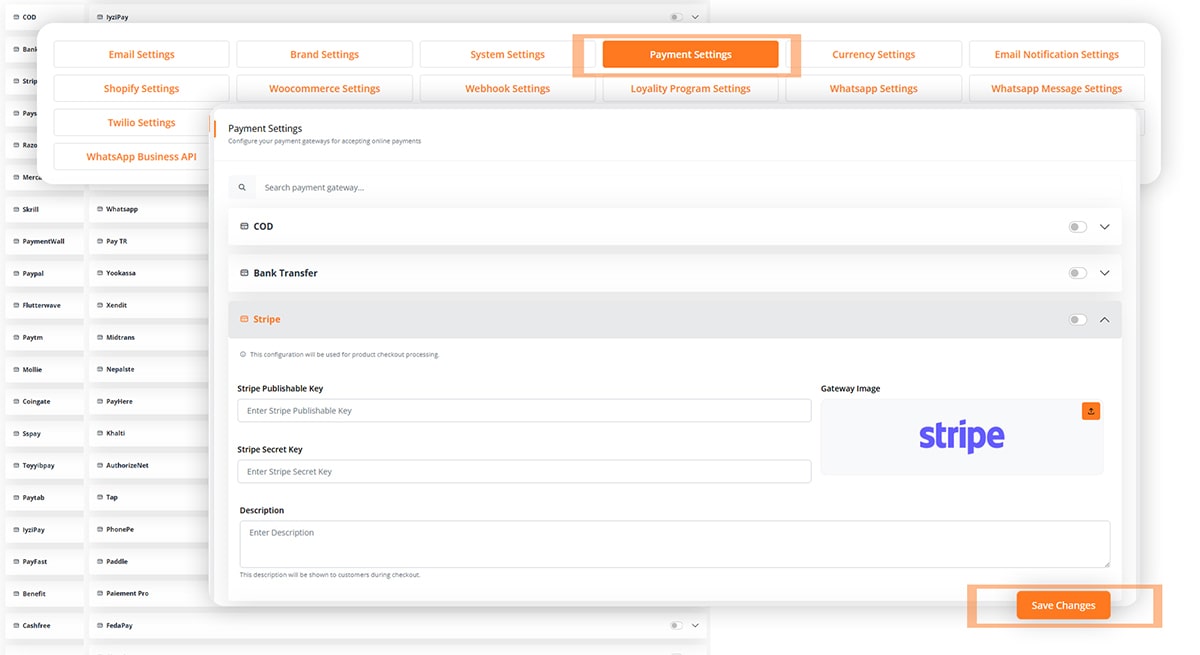
Task: Click the card icon next to PaymentWall
Action: click(16, 241)
